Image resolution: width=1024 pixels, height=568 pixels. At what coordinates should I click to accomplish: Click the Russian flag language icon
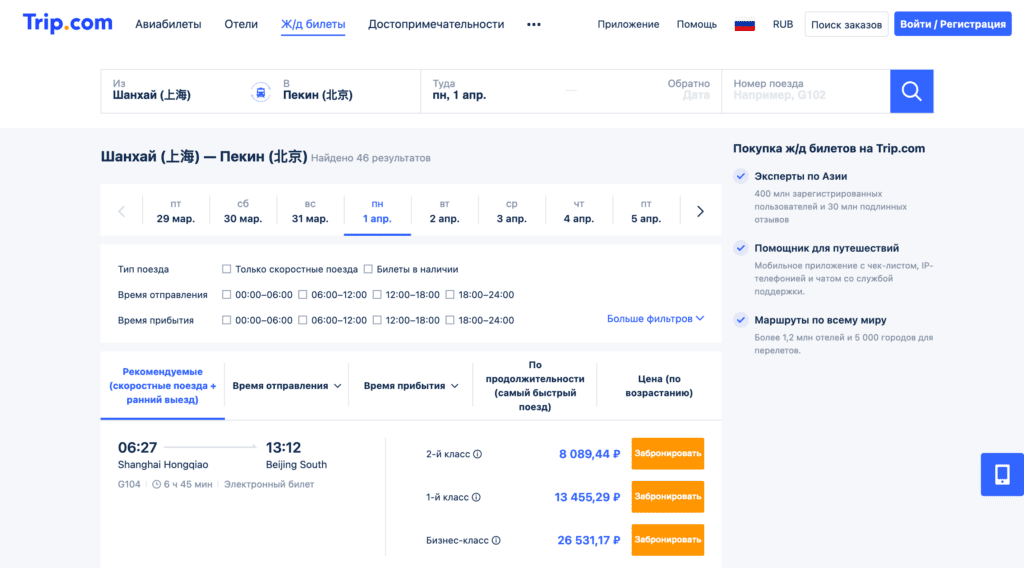click(x=744, y=24)
